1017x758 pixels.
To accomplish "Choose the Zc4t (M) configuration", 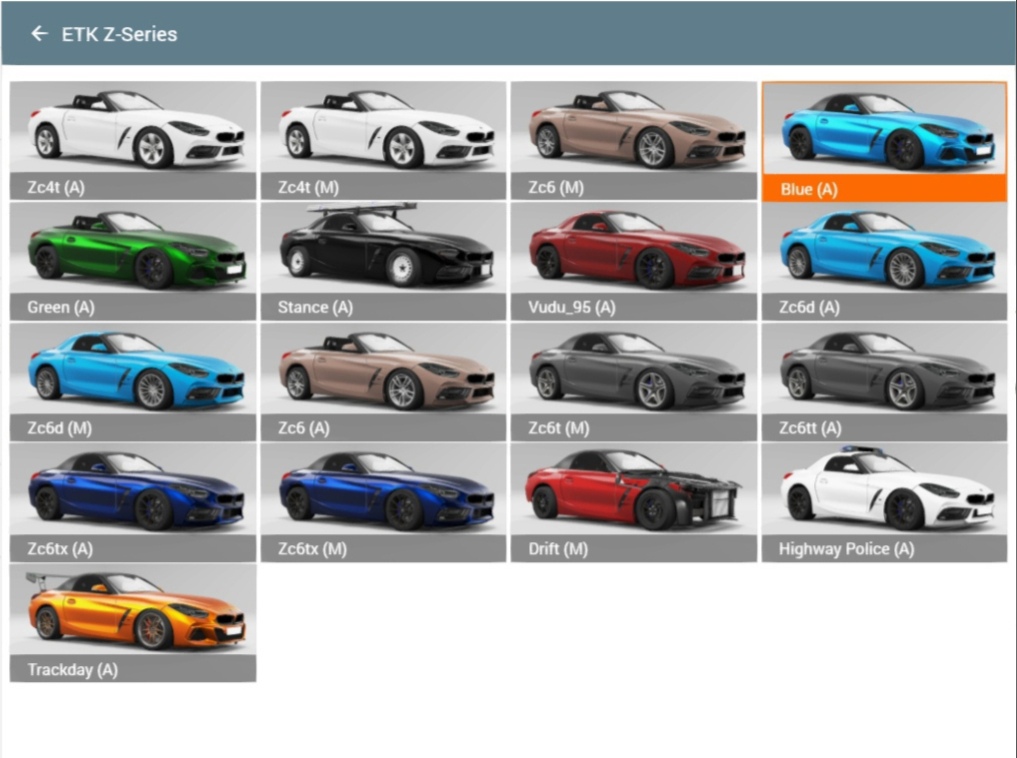I will tap(383, 130).
